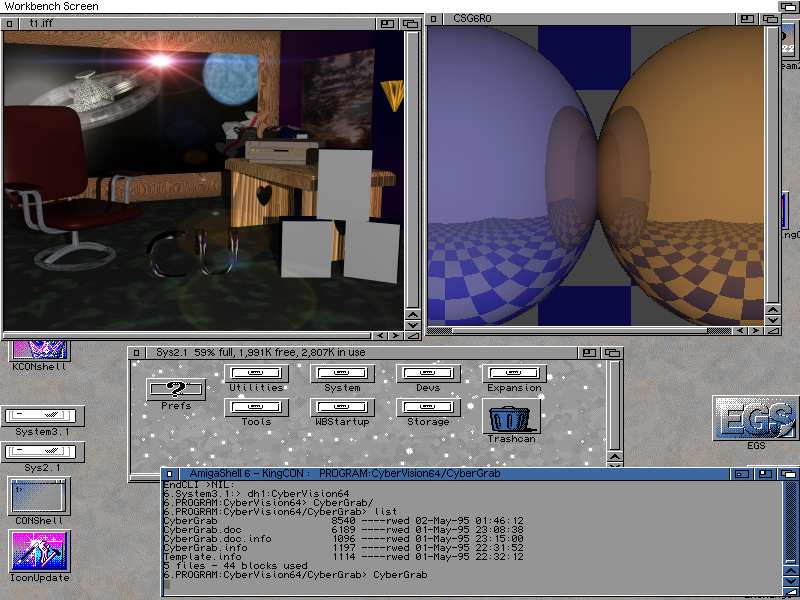800x600 pixels.
Task: Click the CSG6R0 scroll left arrow
Action: click(740, 331)
